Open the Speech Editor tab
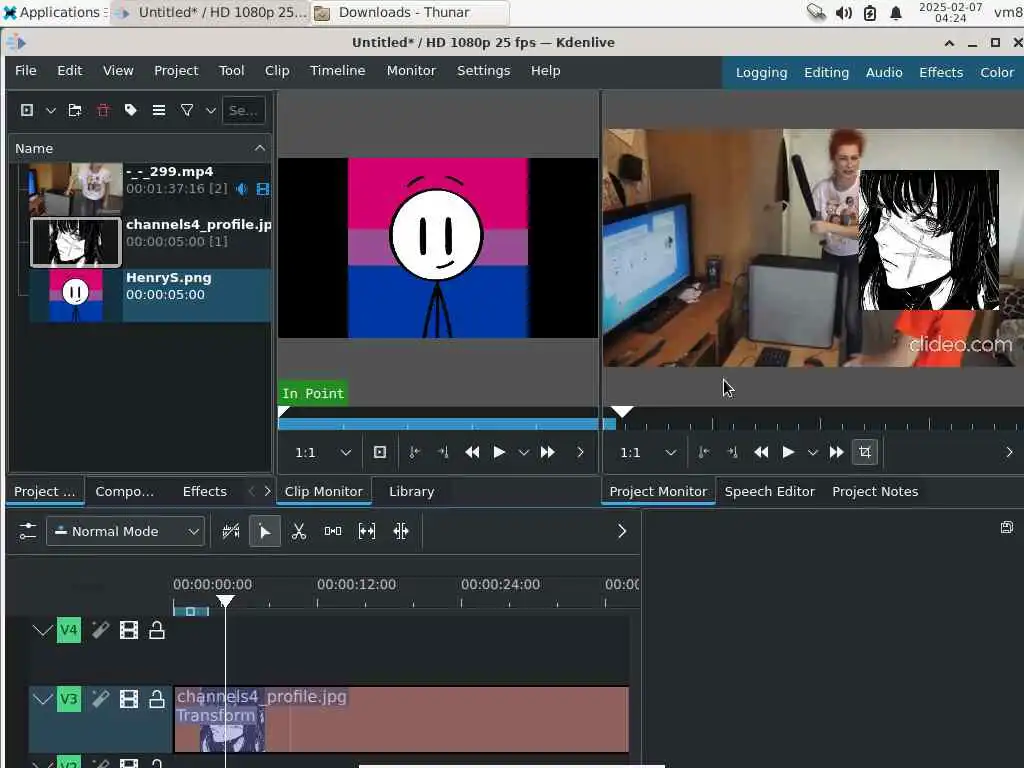This screenshot has width=1024, height=768. point(769,491)
